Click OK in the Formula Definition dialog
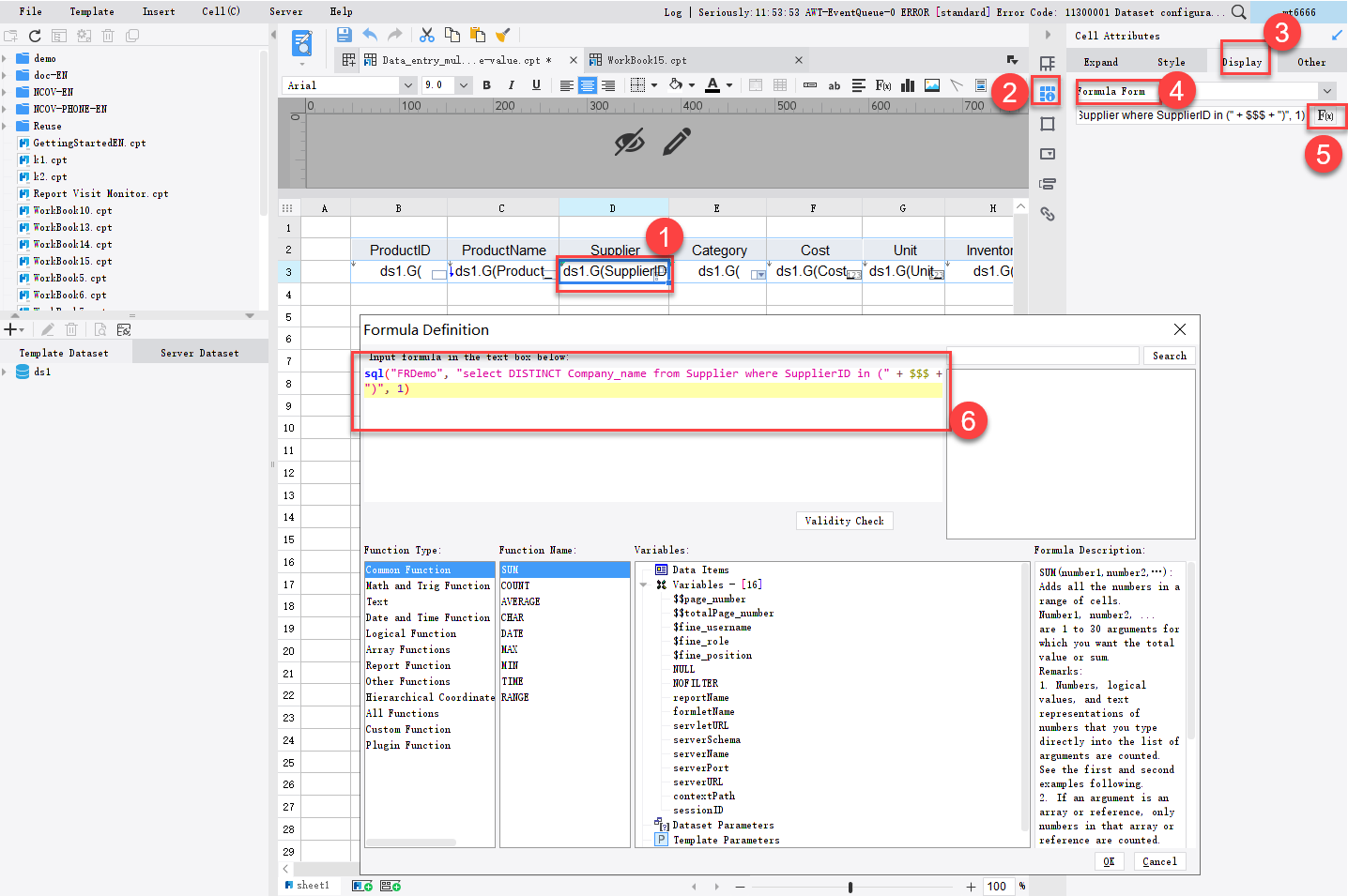This screenshot has height=896, width=1348. click(x=1109, y=861)
